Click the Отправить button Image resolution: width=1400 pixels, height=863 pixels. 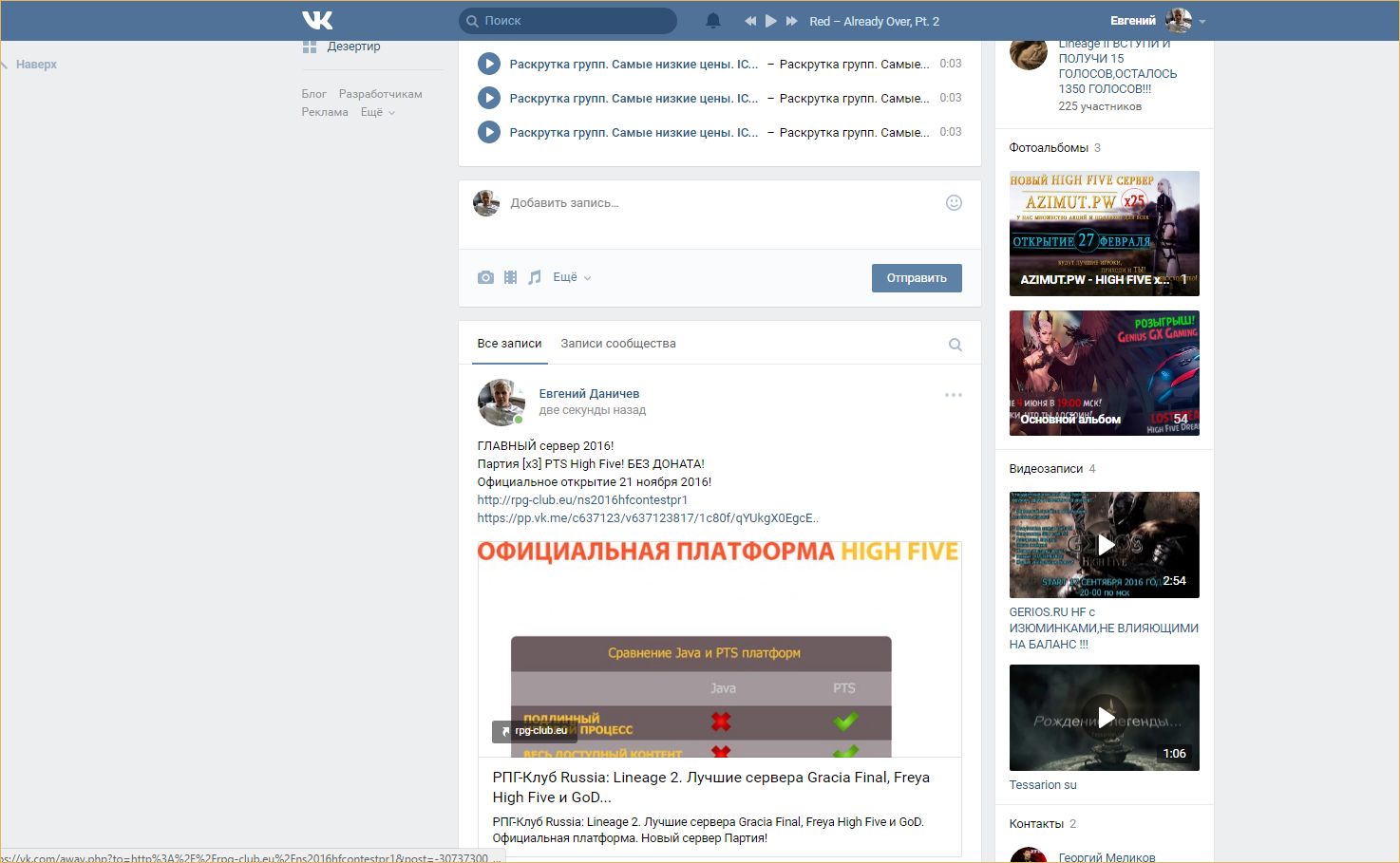click(917, 278)
